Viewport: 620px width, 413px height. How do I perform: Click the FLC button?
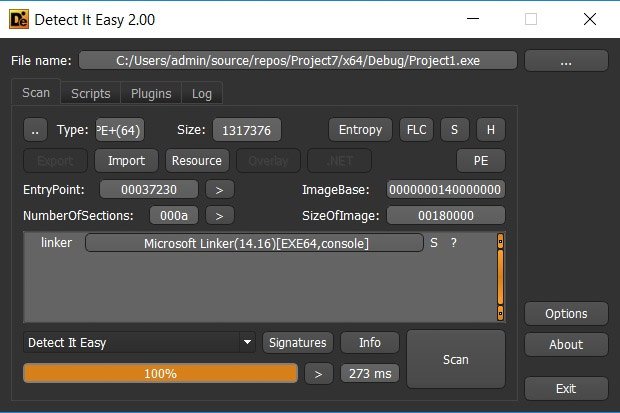pos(415,130)
